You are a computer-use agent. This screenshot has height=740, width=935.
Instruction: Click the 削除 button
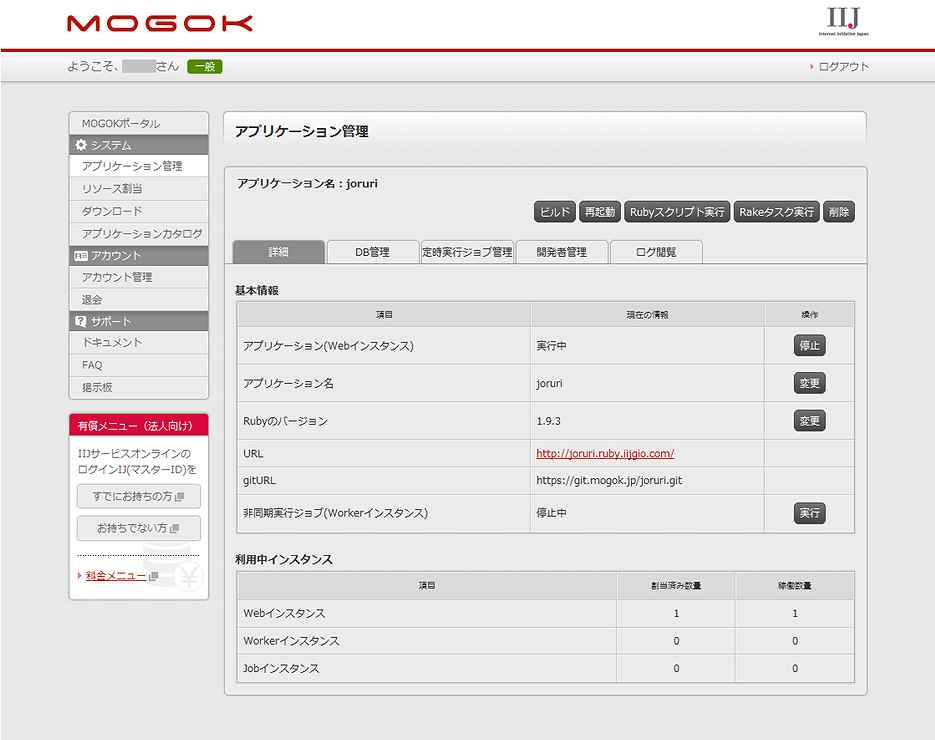tap(839, 212)
